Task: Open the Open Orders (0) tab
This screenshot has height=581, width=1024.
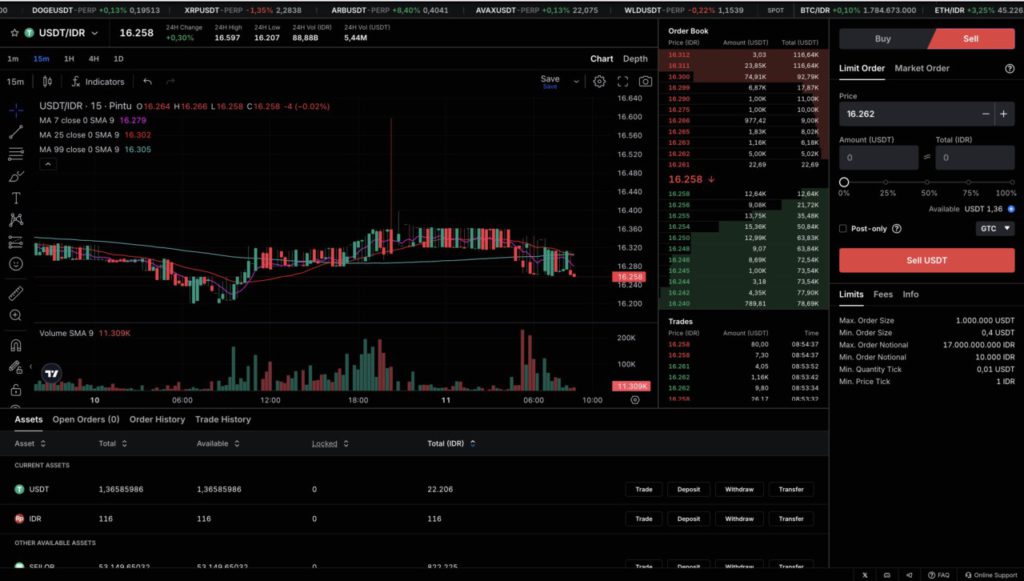Action: pos(86,420)
